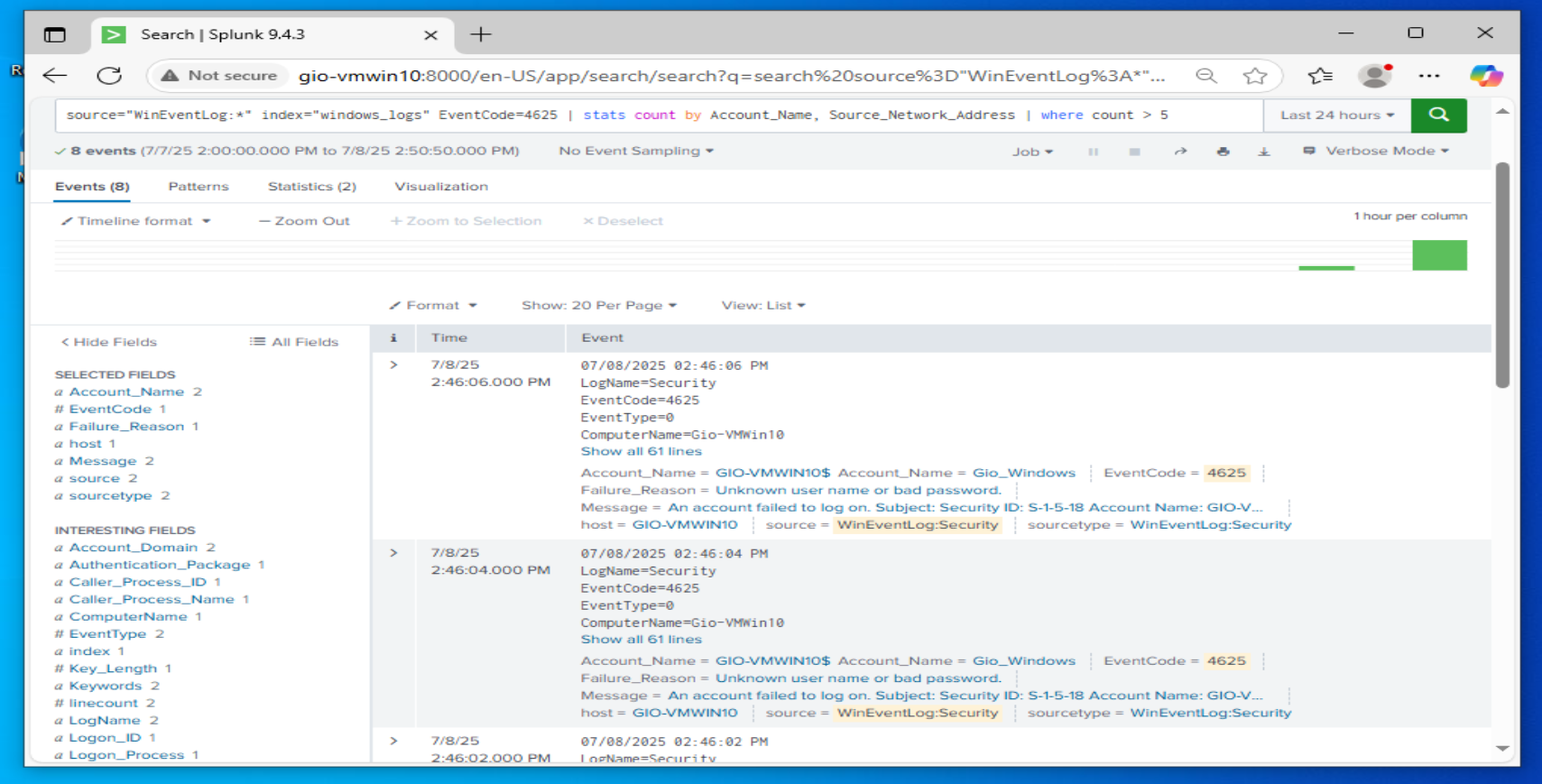Select the short green timeline bar
The image size is (1542, 784).
[x=1326, y=268]
